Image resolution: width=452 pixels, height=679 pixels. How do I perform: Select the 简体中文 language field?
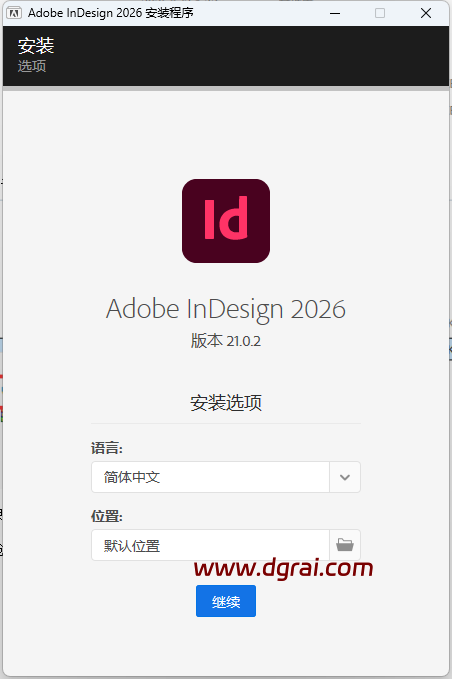210,477
